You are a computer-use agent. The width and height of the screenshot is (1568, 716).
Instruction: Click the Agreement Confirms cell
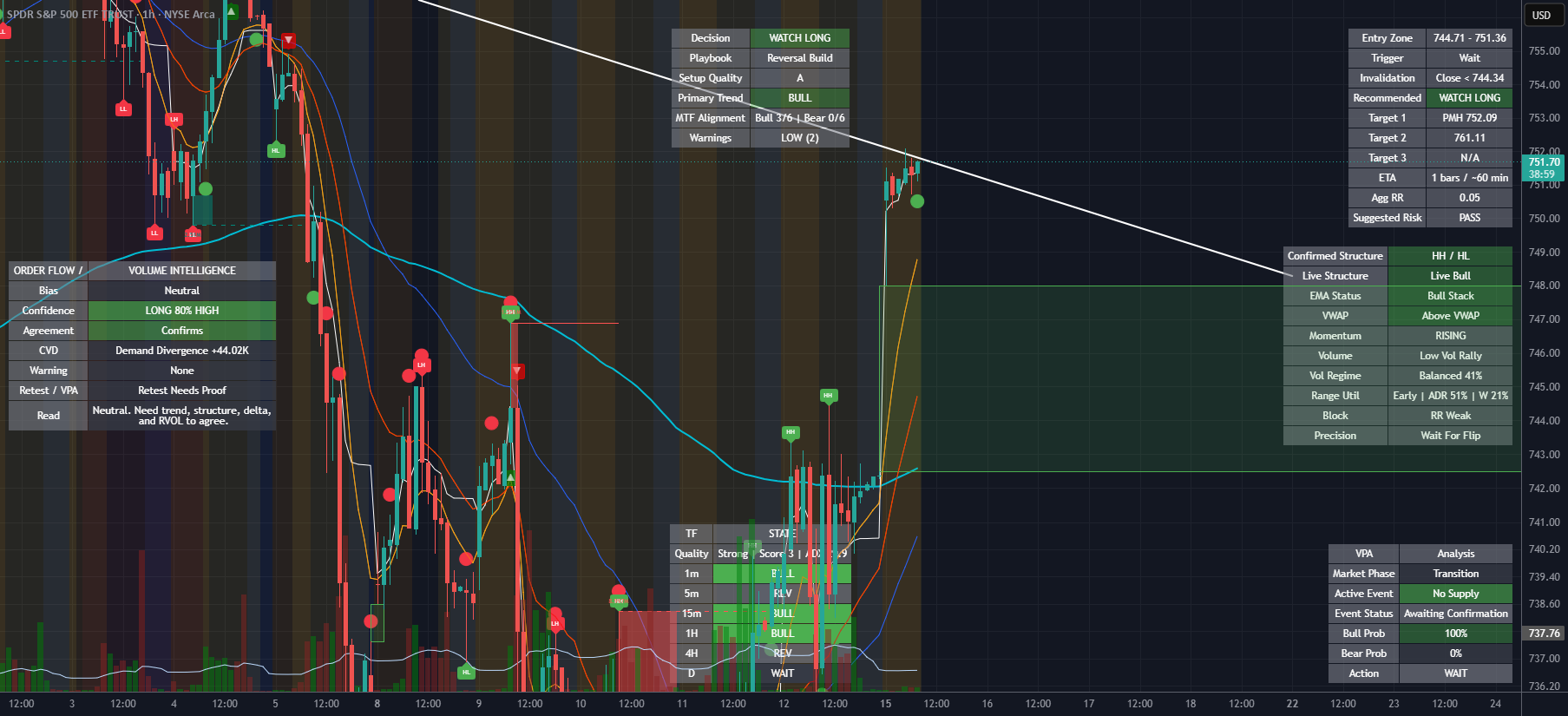[x=181, y=331]
